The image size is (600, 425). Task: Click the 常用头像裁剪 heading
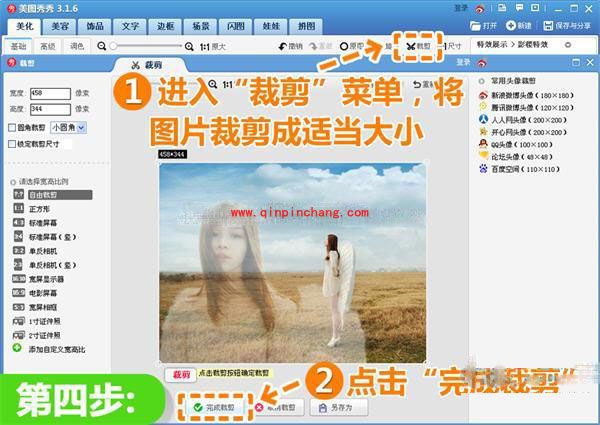pyautogui.click(x=513, y=81)
